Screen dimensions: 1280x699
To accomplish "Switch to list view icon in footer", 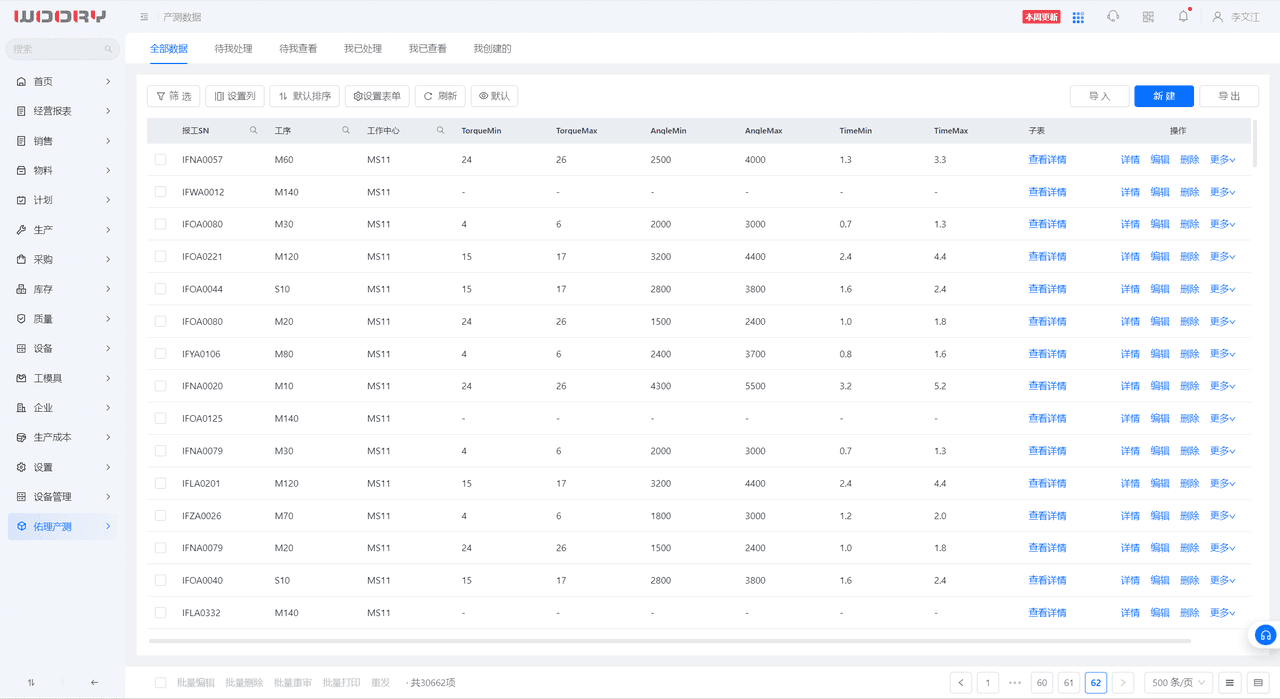I will 1230,683.
